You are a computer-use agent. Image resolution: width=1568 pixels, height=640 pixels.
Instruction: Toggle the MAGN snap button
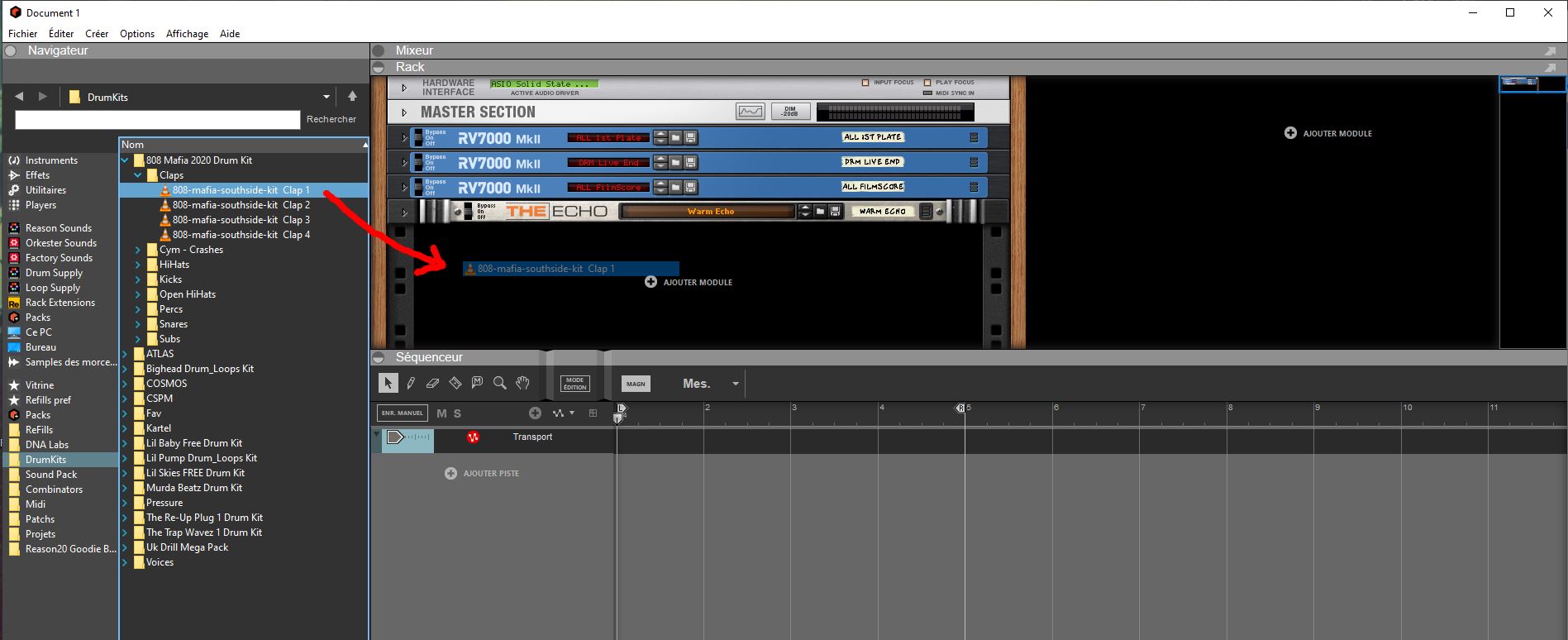(x=636, y=384)
